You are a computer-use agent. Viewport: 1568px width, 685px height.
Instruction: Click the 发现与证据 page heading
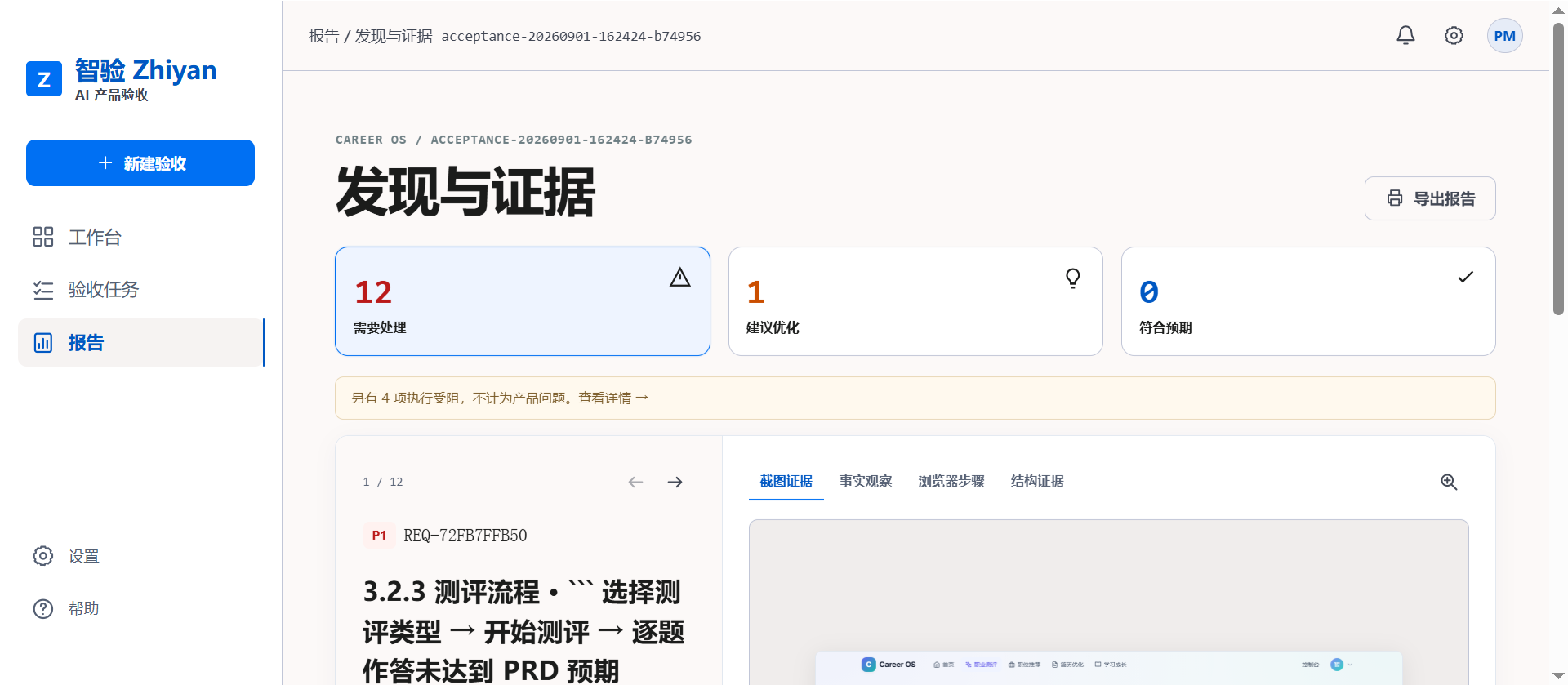click(x=465, y=193)
